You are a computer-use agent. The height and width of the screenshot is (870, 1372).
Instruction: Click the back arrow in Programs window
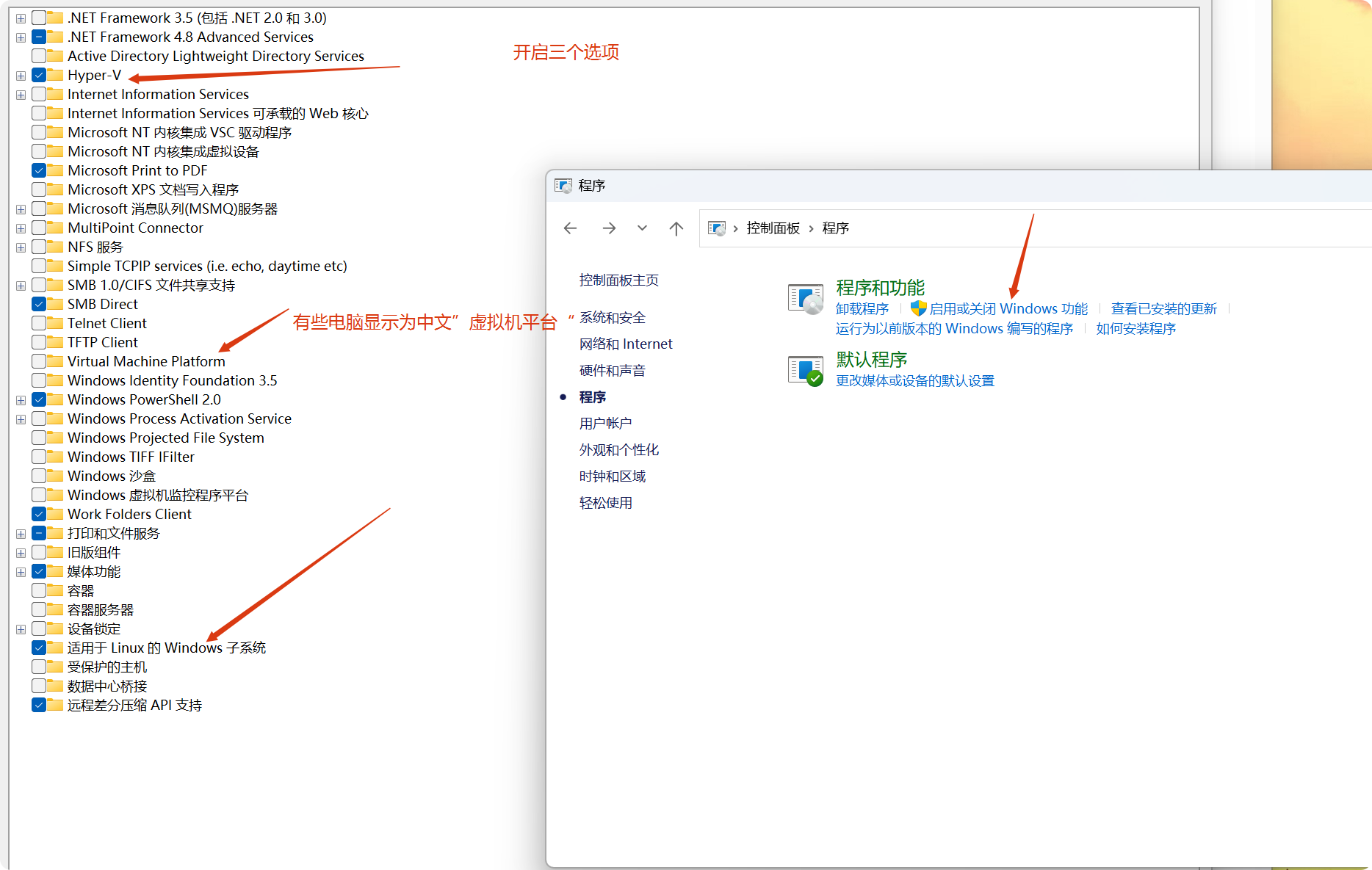[570, 228]
